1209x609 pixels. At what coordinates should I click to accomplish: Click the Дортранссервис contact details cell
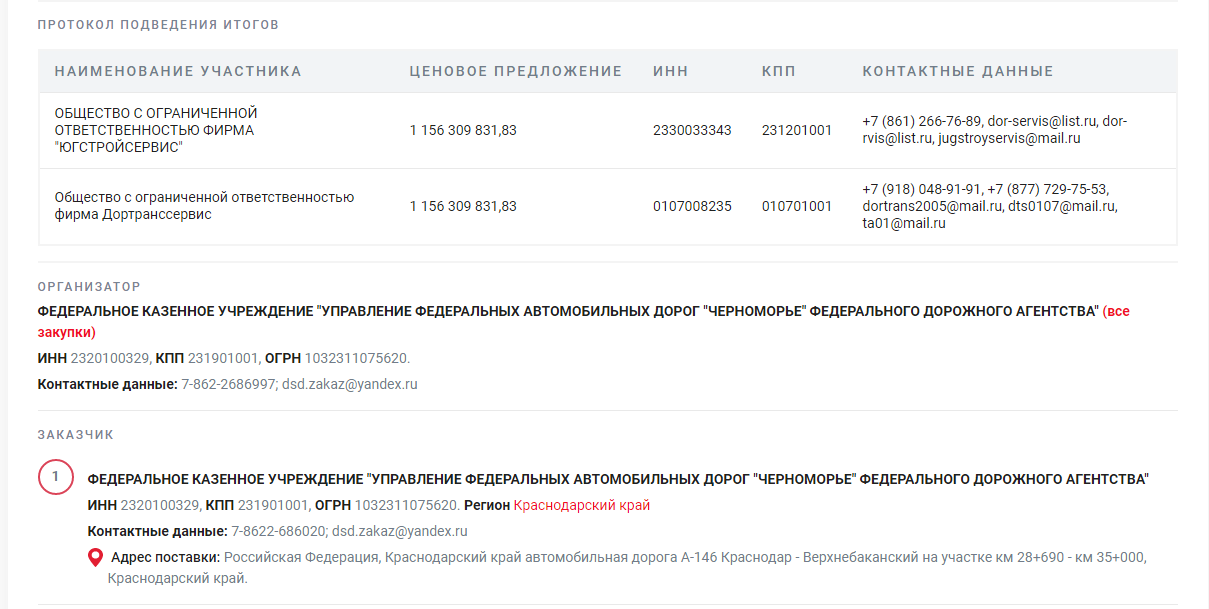pyautogui.click(x=988, y=206)
